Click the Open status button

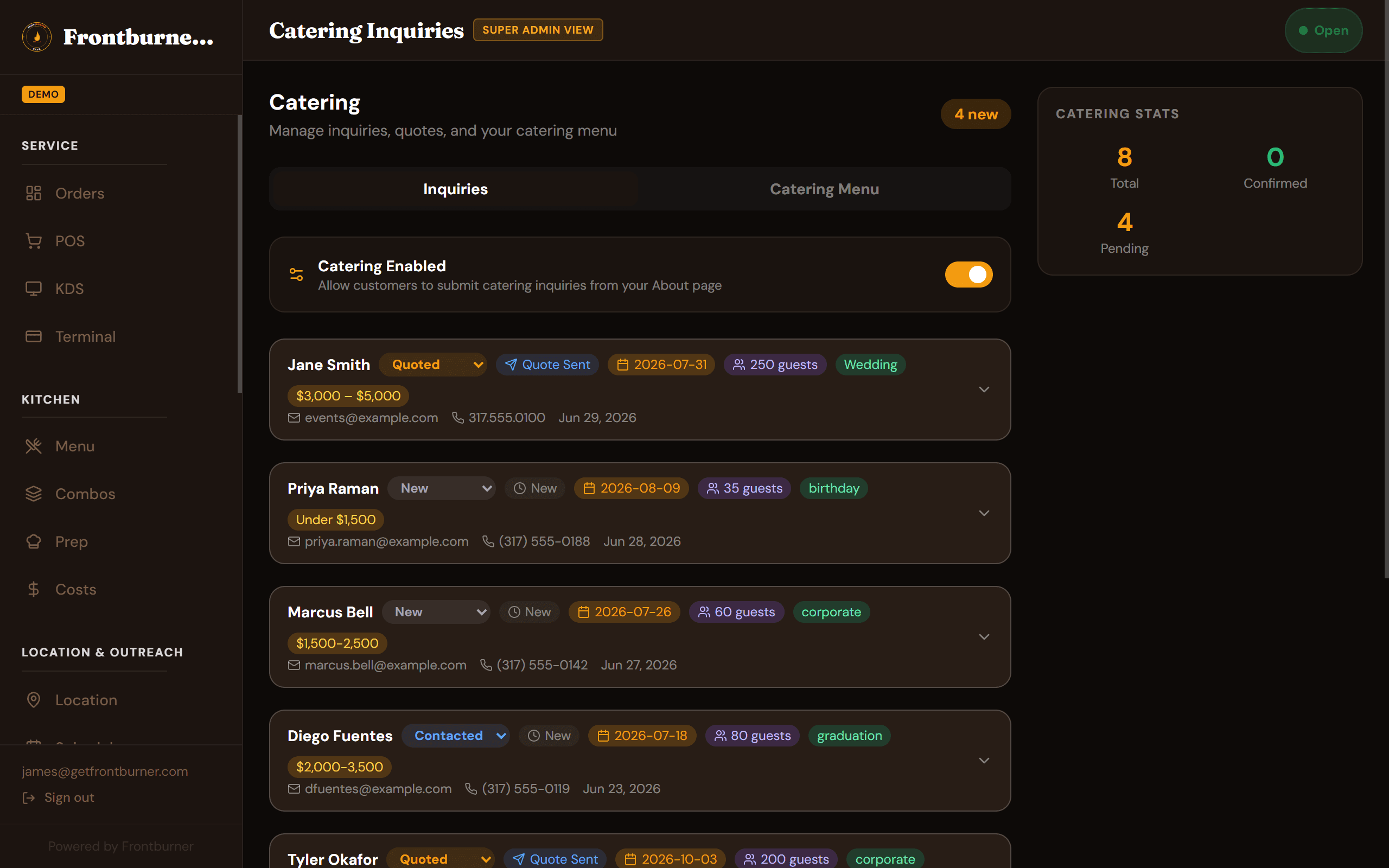tap(1323, 30)
